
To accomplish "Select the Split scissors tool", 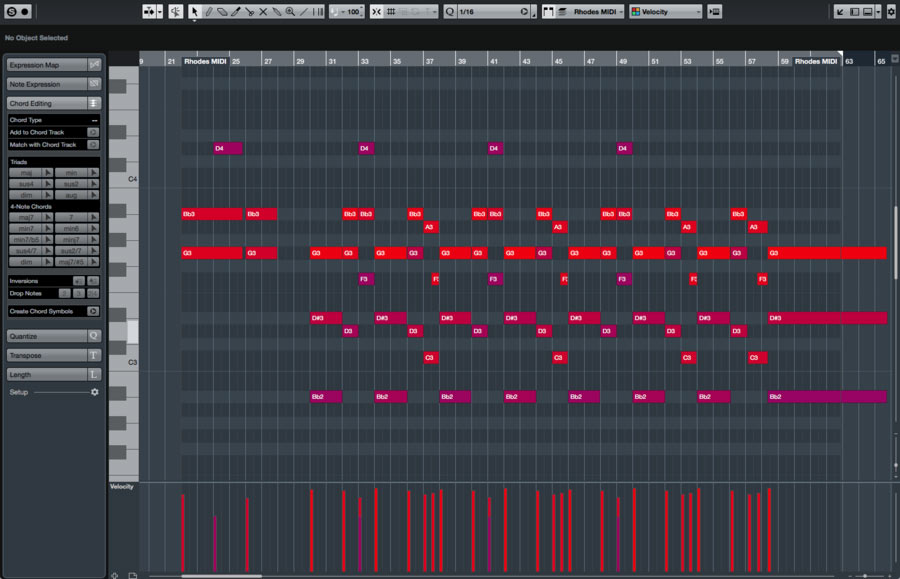I will point(250,11).
